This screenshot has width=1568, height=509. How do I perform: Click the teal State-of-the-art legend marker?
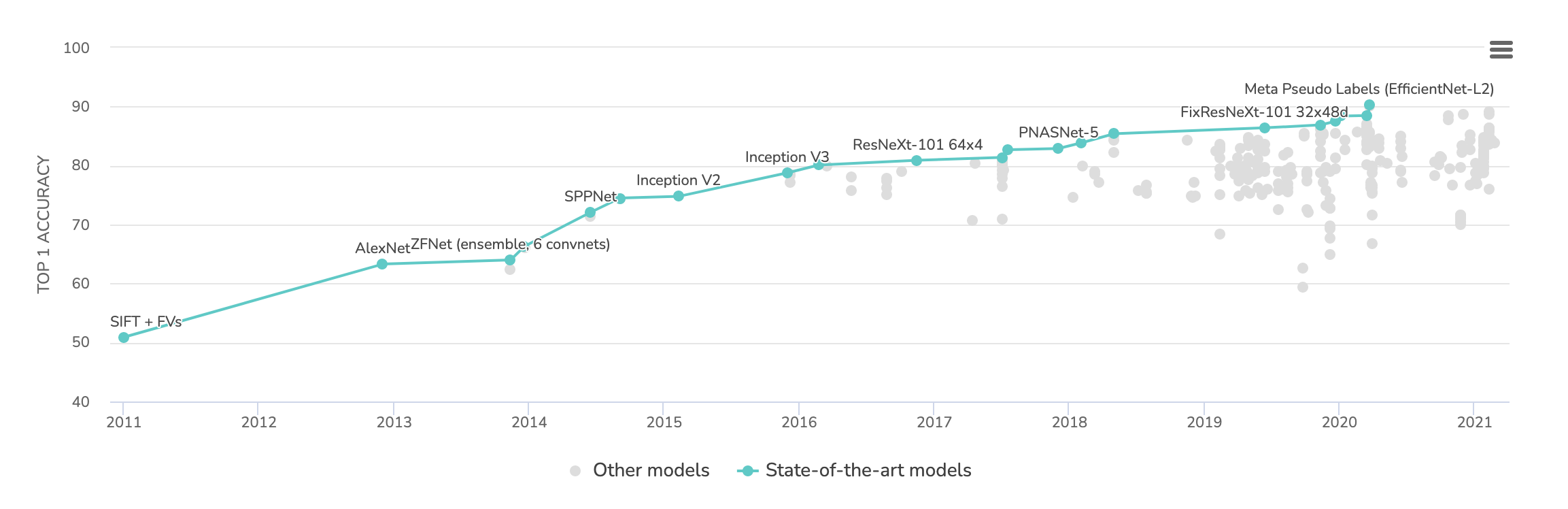(x=747, y=471)
